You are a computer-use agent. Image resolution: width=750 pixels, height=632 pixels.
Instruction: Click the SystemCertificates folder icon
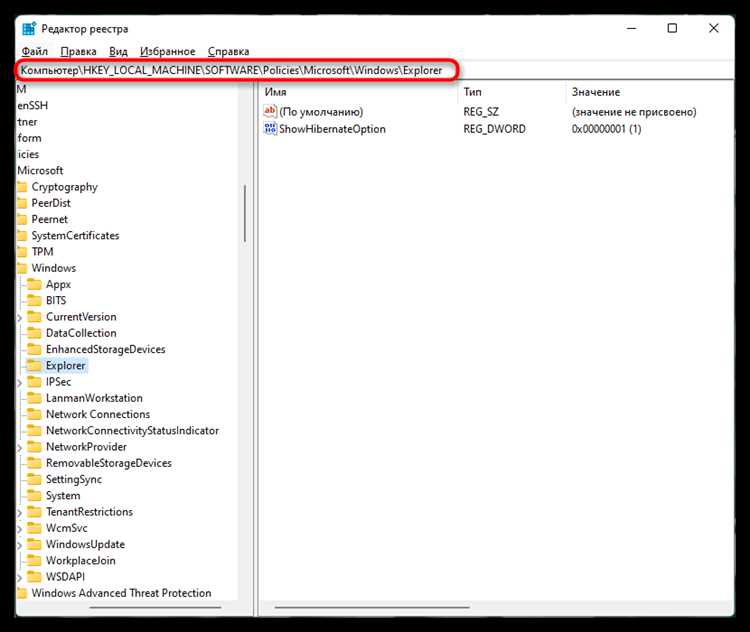click(22, 236)
